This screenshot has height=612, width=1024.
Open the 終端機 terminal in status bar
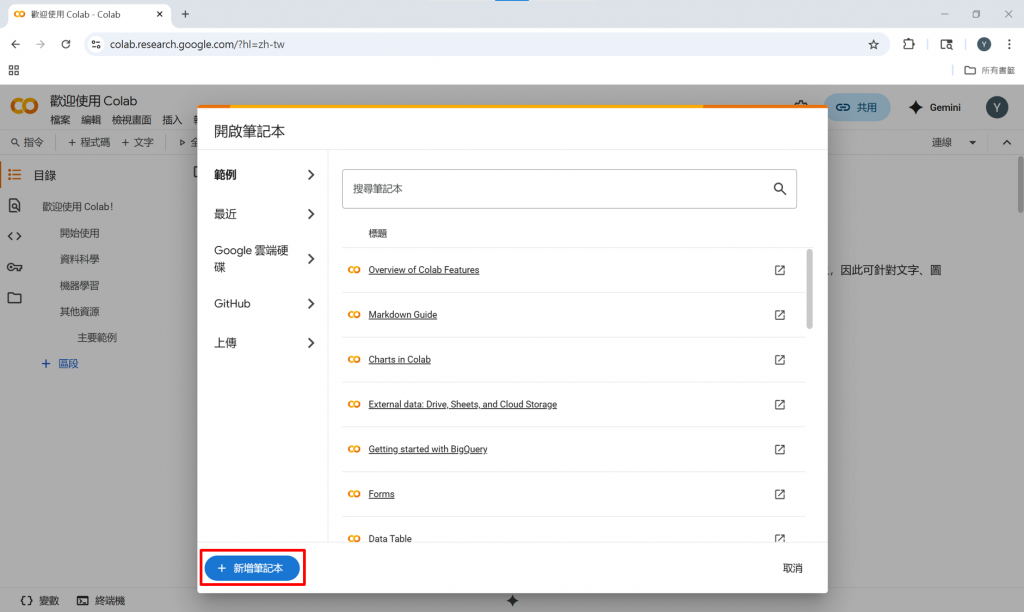(101, 600)
